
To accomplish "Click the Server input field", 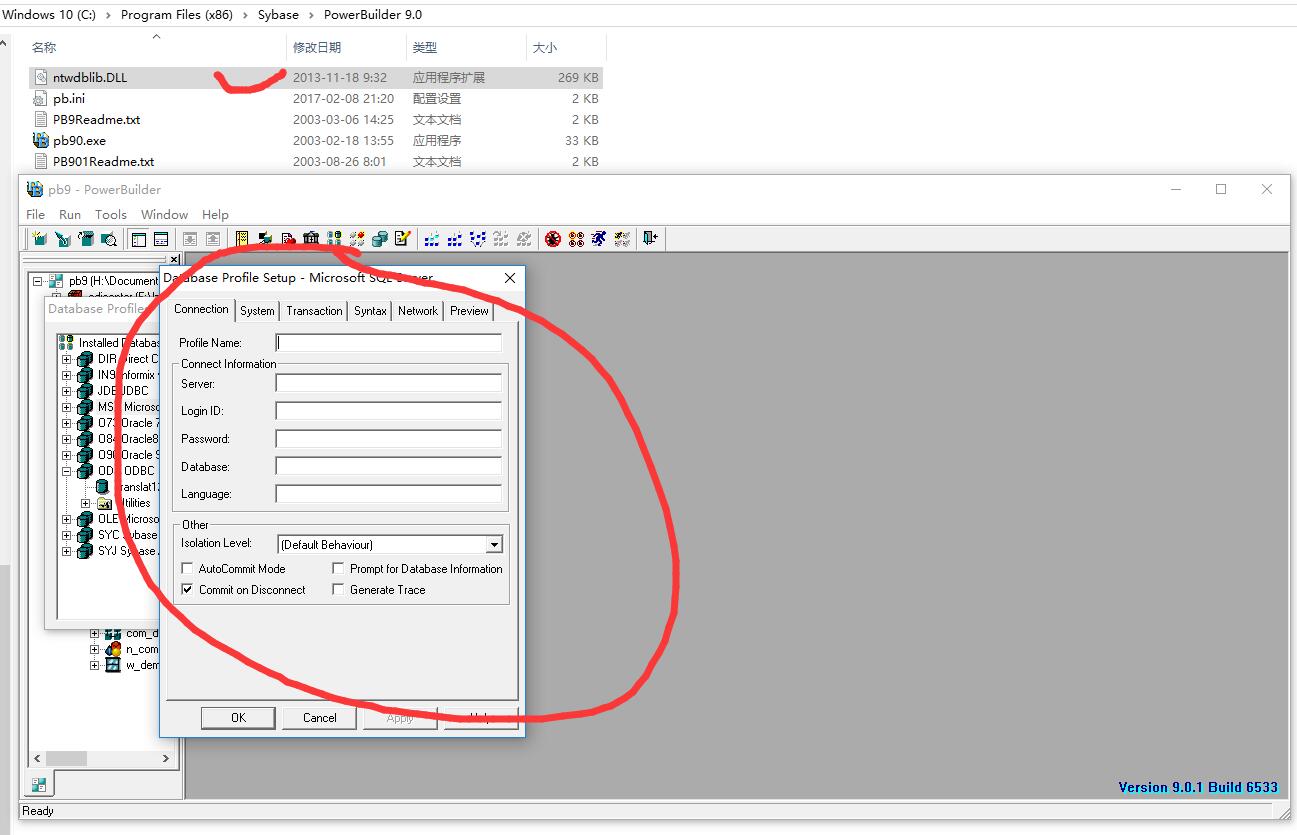I will pyautogui.click(x=389, y=383).
